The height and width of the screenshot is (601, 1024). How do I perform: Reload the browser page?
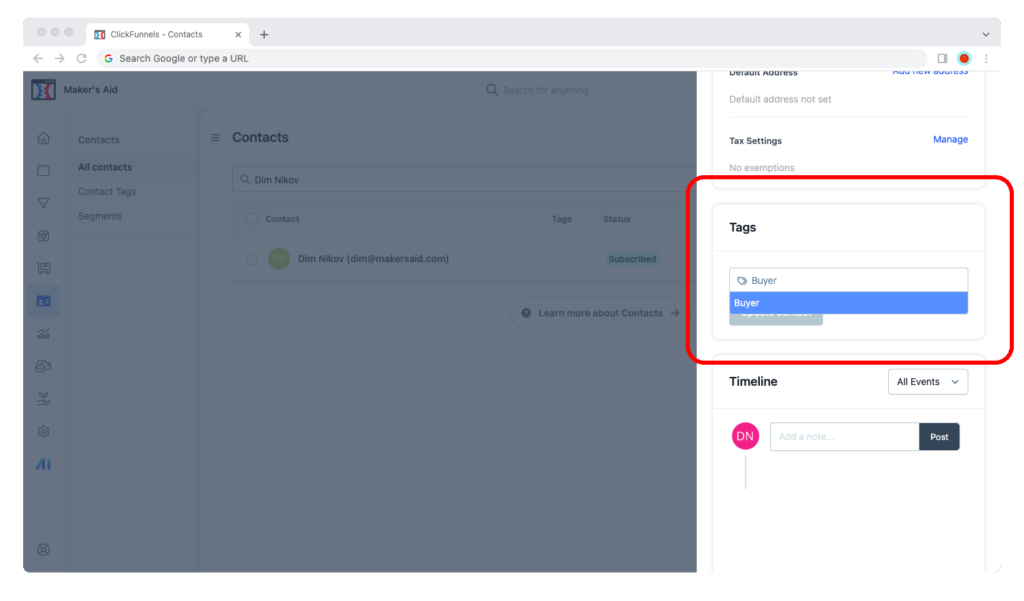(x=82, y=58)
